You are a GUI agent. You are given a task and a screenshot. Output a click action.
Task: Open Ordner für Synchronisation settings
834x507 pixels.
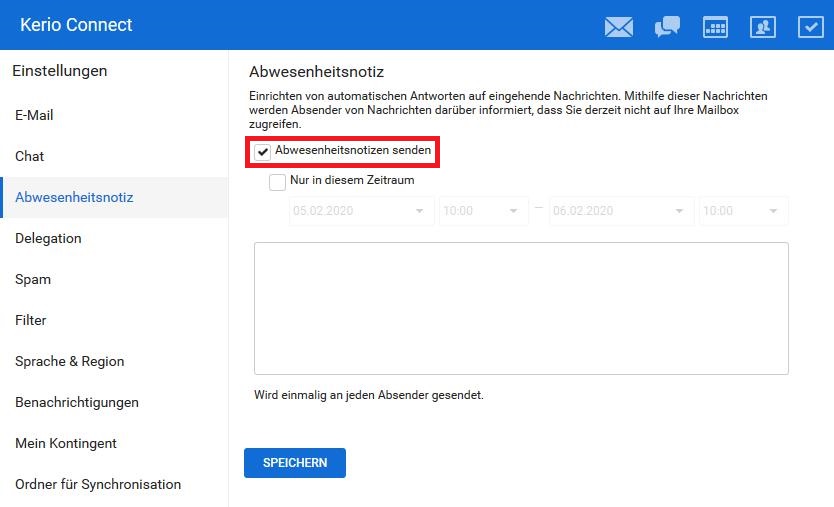pyautogui.click(x=98, y=484)
